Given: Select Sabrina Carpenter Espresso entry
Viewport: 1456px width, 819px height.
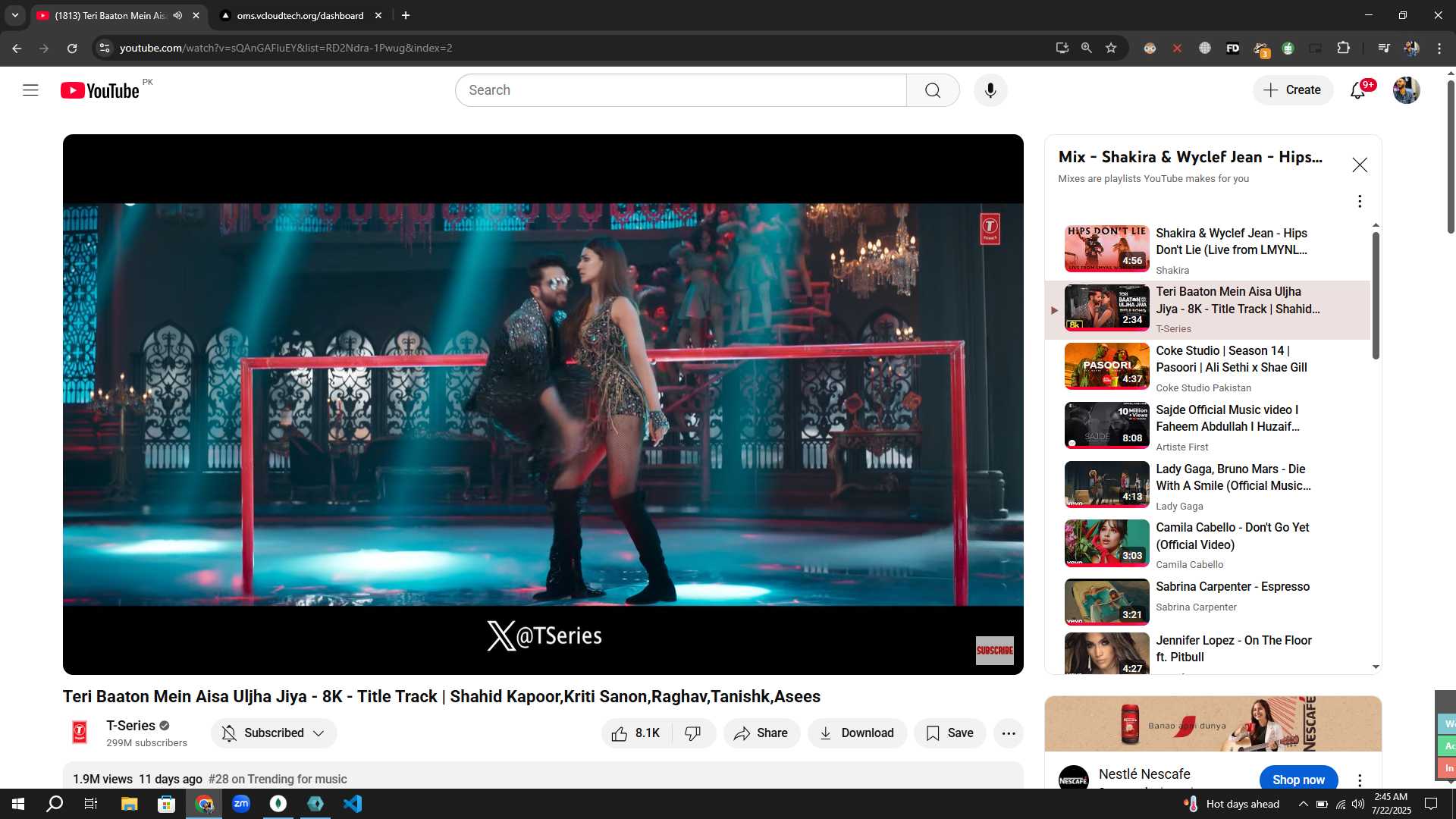Looking at the screenshot, I should [1207, 604].
